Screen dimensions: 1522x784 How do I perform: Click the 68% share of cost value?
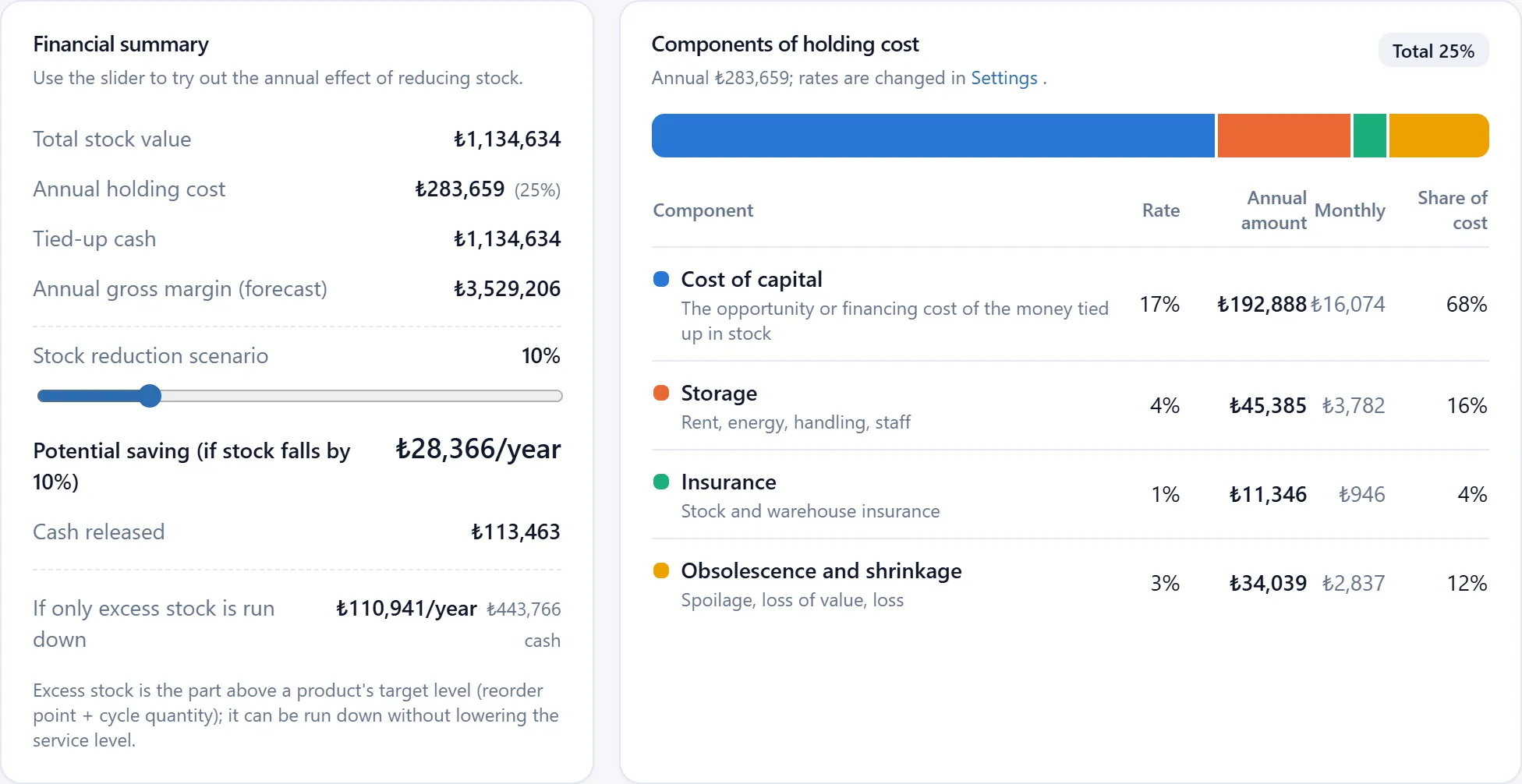[x=1467, y=304]
